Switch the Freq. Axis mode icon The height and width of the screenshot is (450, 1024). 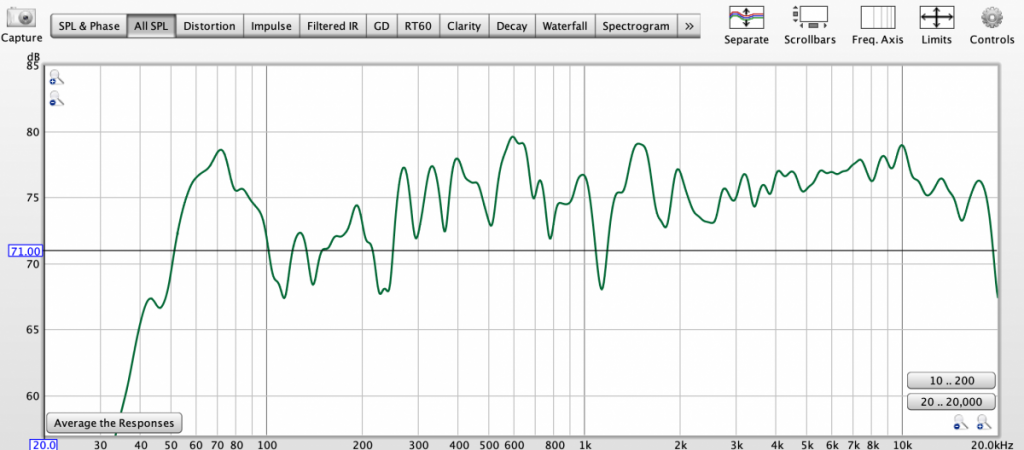[x=878, y=16]
